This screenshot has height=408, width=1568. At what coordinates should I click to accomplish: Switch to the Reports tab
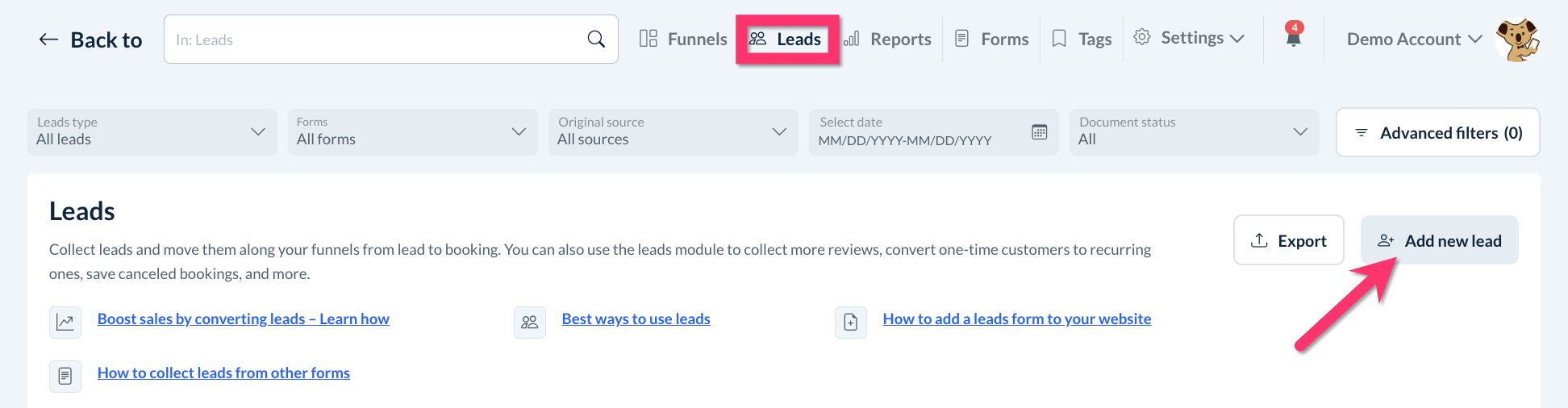(888, 39)
